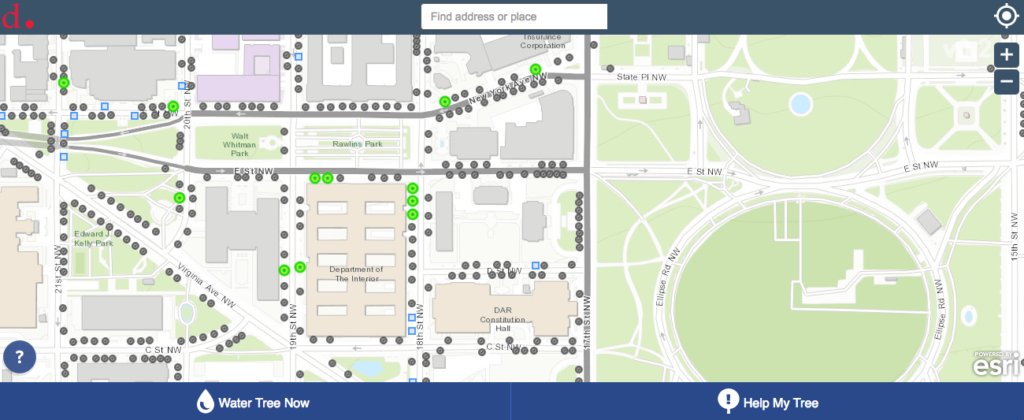1024x420 pixels.
Task: Zoom in with the plus button
Action: click(x=1006, y=56)
